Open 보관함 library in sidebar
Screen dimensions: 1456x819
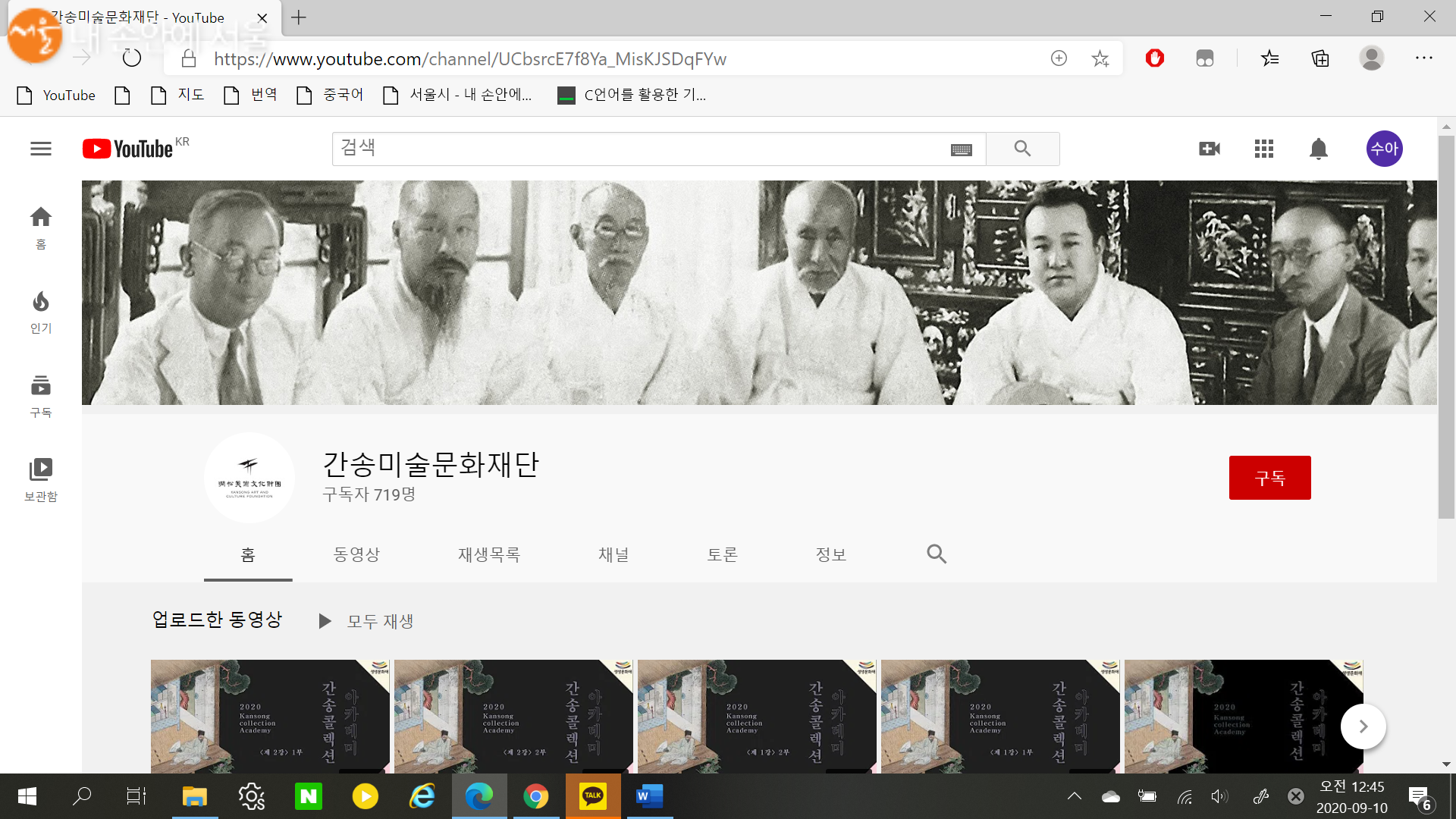pyautogui.click(x=41, y=479)
